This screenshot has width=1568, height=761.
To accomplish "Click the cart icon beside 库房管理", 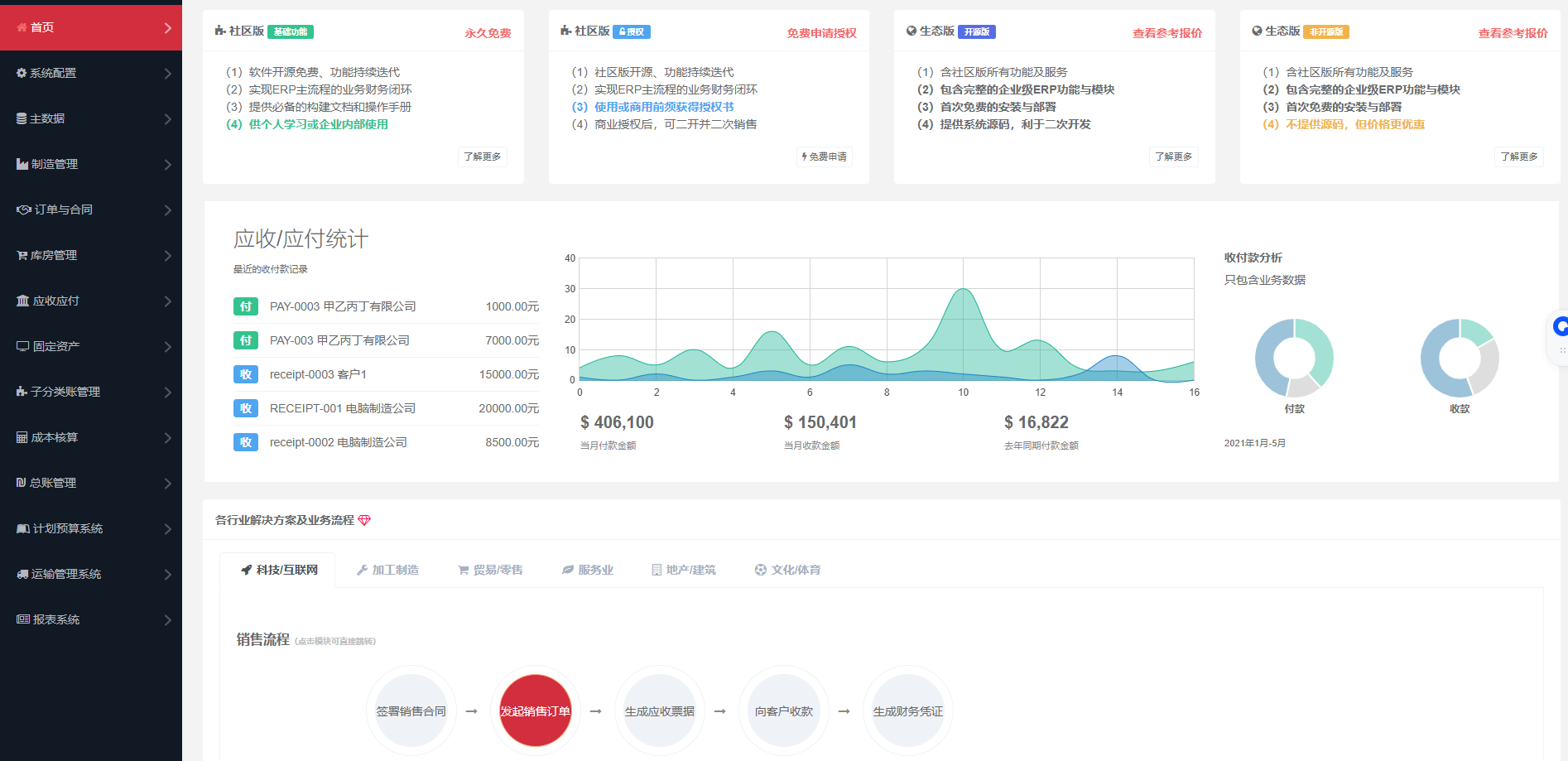I will [x=22, y=255].
